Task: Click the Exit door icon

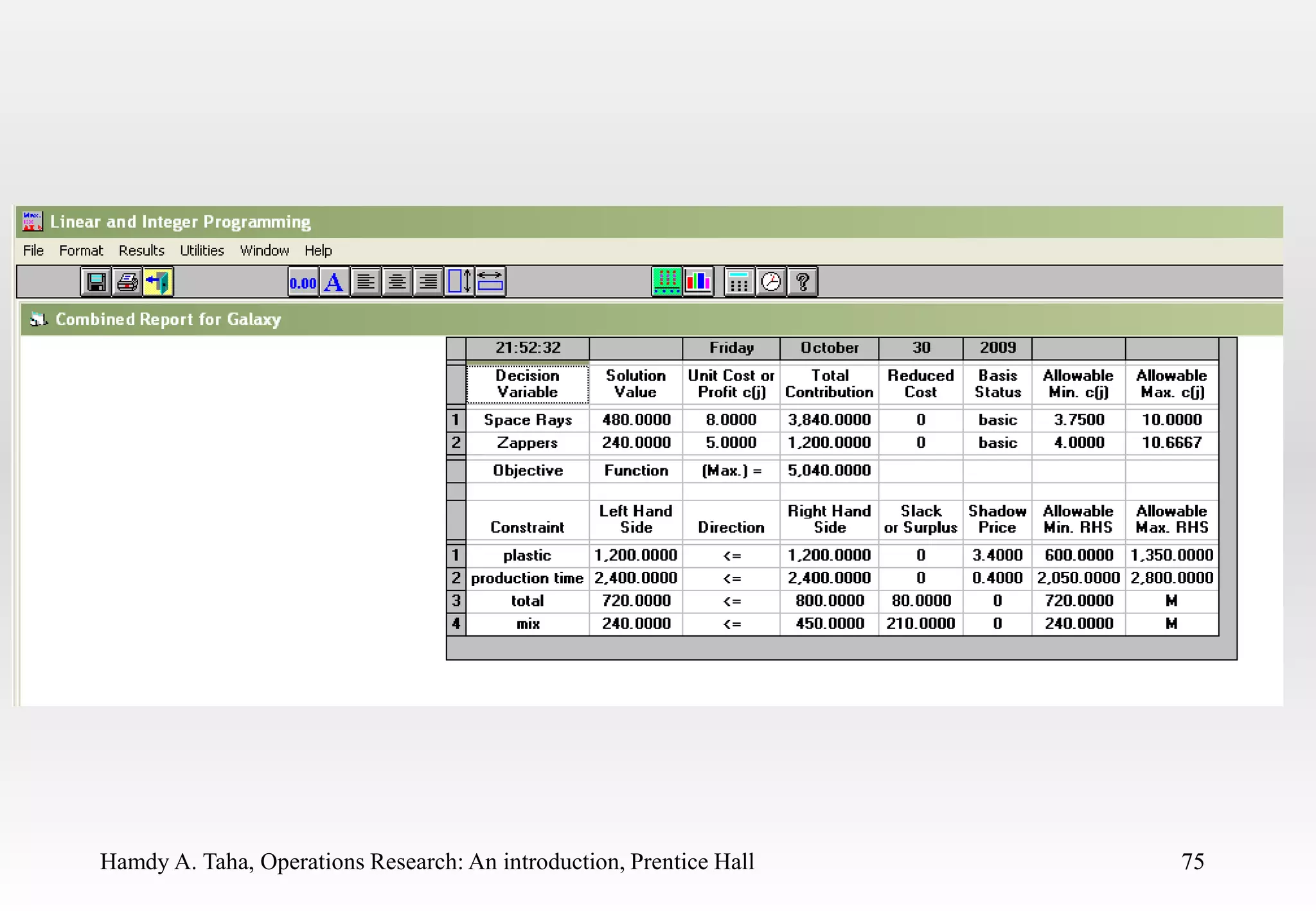Action: [158, 282]
